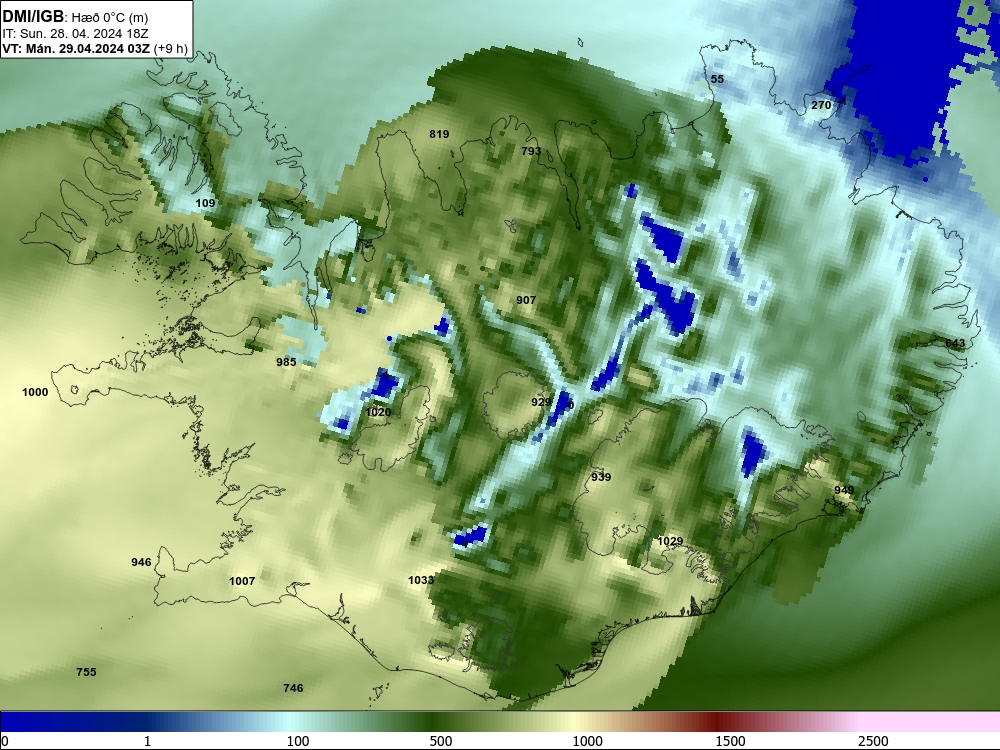The width and height of the screenshot is (1000, 750).
Task: Click the legend label 500
Action: tap(441, 741)
